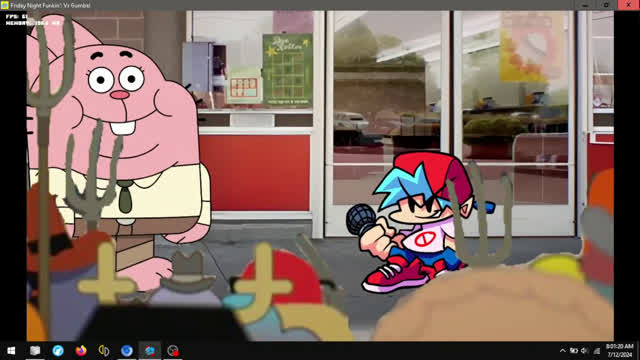Click Boyfriend's microphone in the game
This screenshot has width=640, height=360.
(360, 219)
